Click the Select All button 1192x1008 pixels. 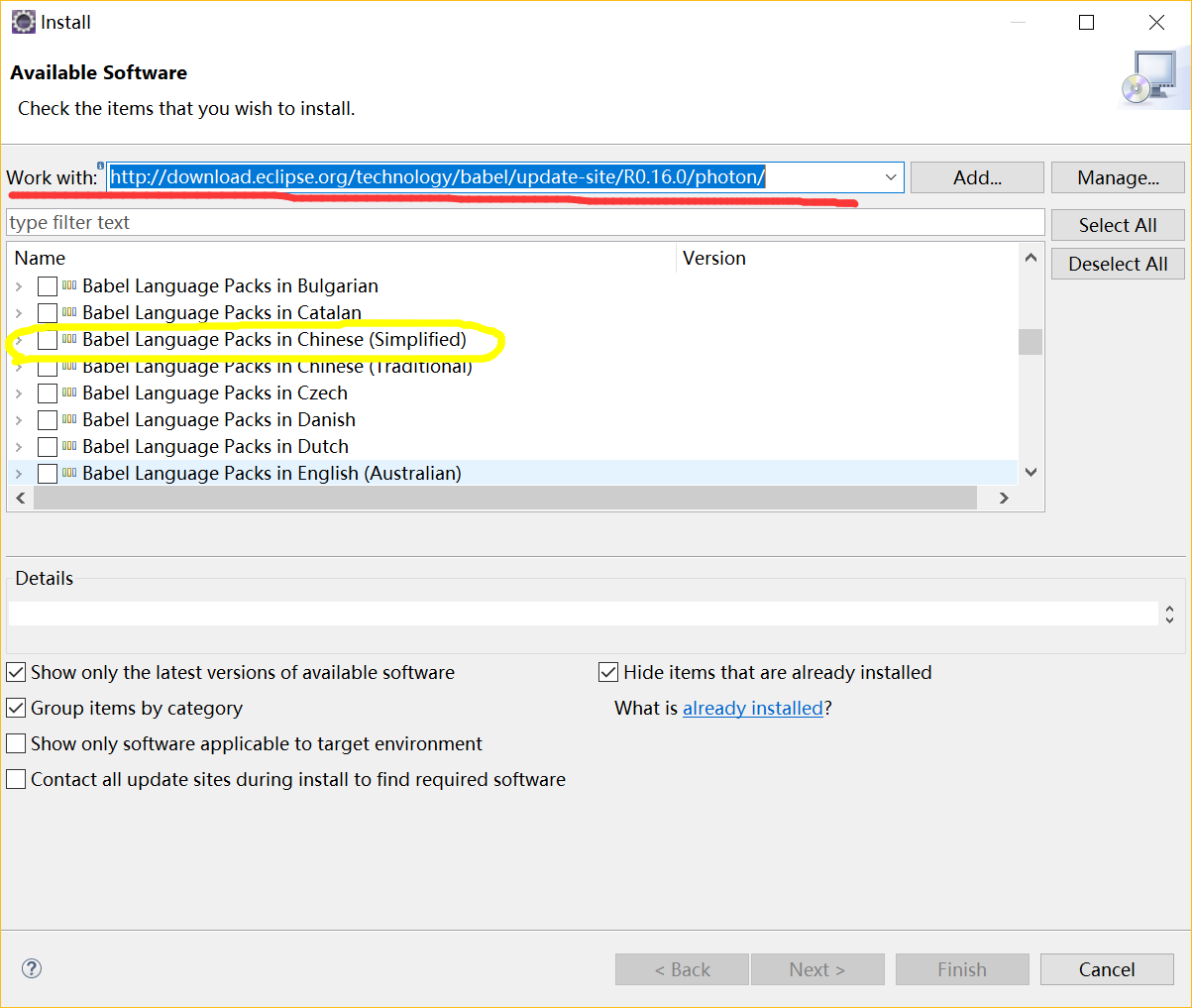click(1118, 225)
